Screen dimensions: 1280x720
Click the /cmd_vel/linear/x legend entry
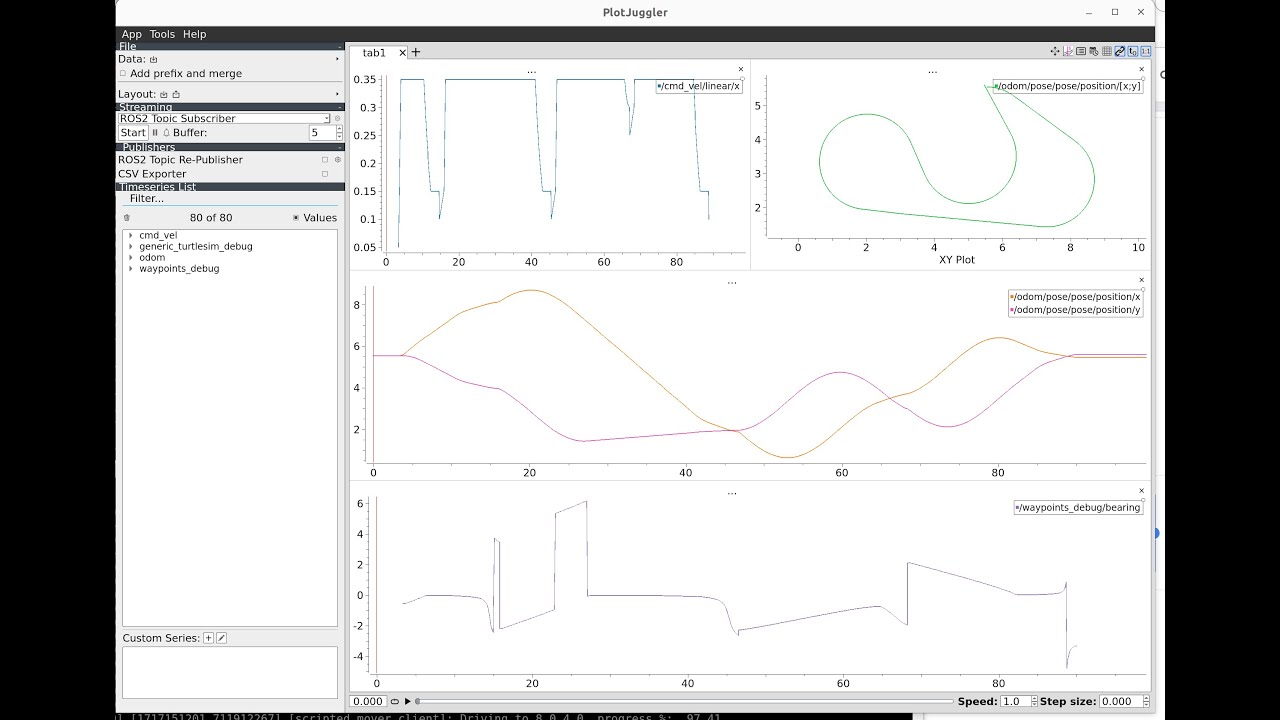[699, 86]
